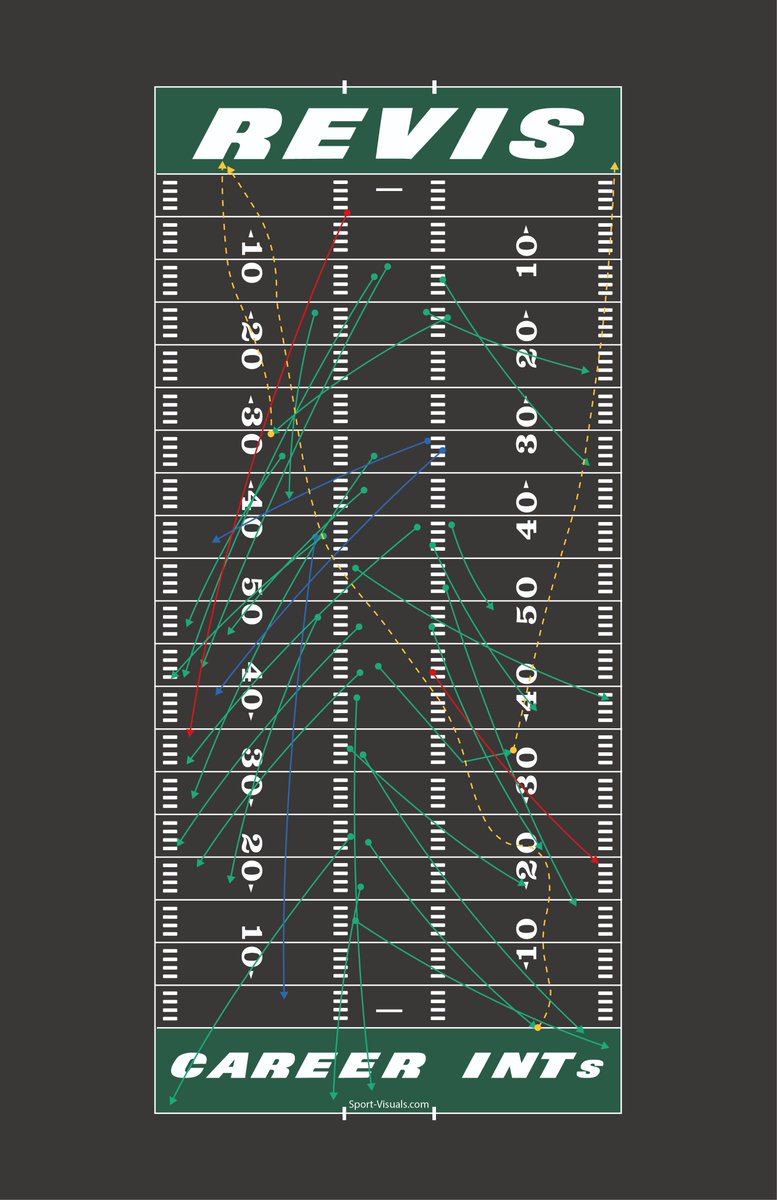This screenshot has width=777, height=1200.
Task: Click the blue arrowhead nearest the CAREER INTs end zone
Action: coord(284,994)
